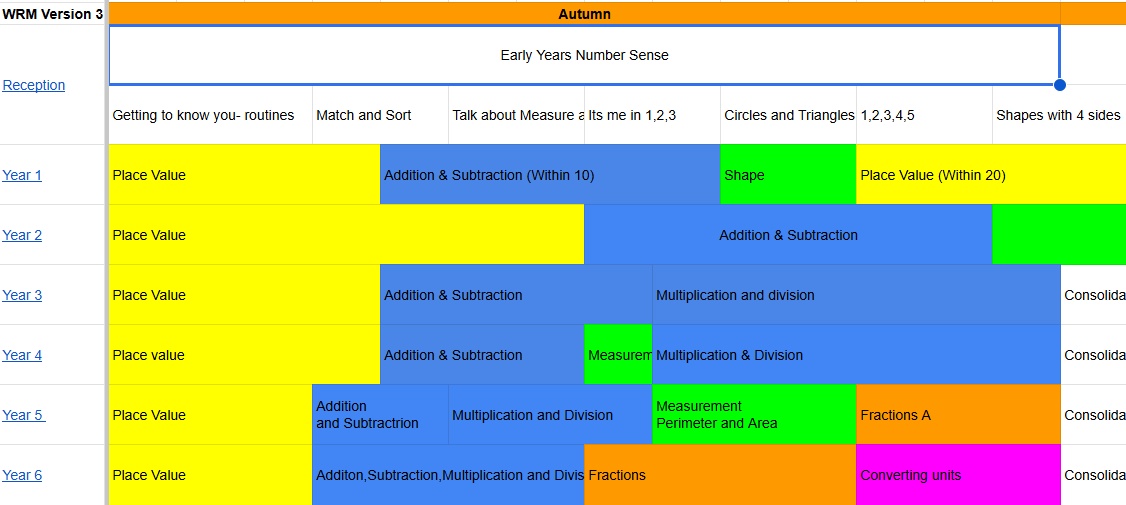Select the Year 6 link
Screen dimensions: 1126x505
click(x=22, y=475)
